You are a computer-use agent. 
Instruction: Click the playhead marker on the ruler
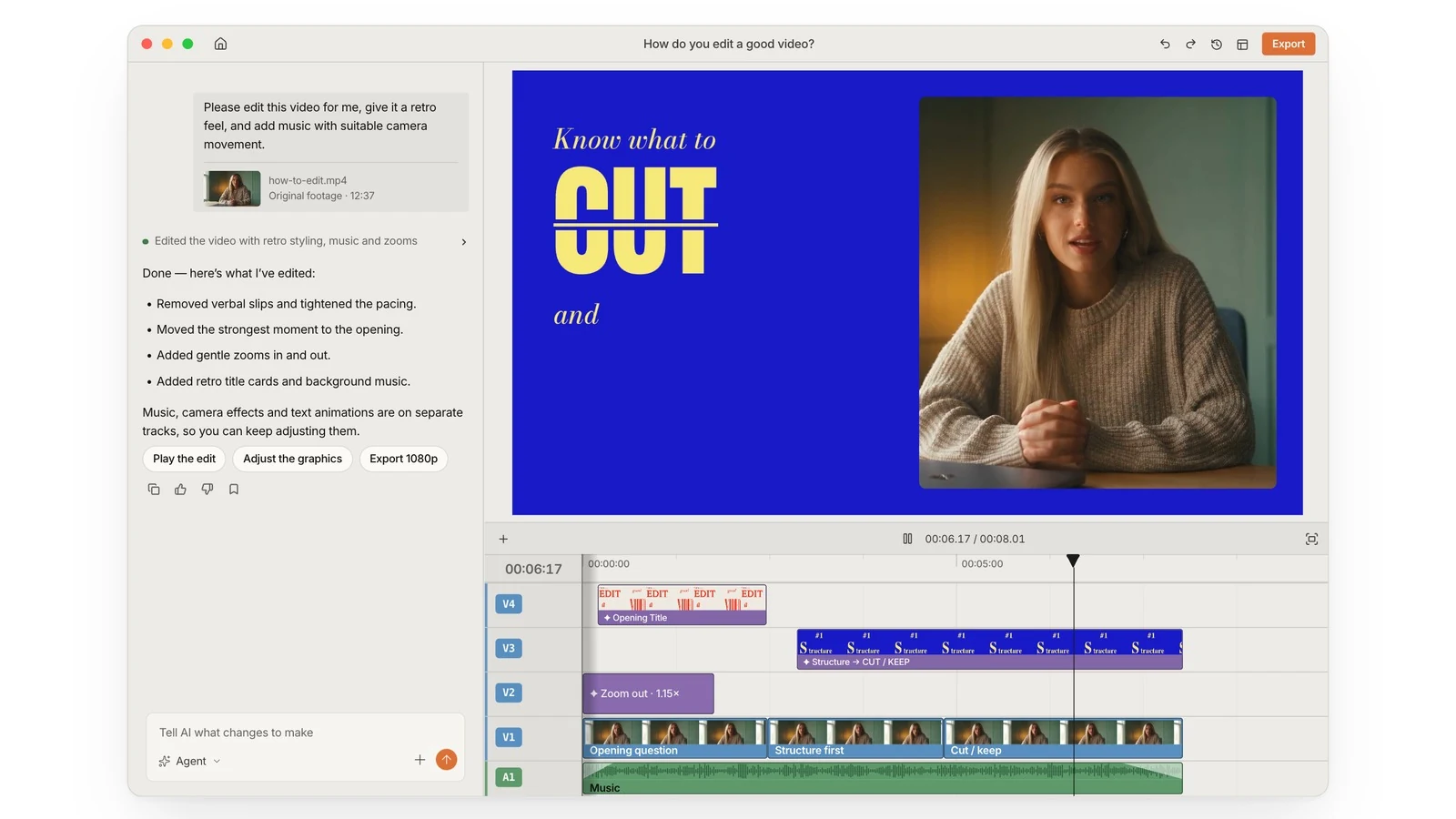coord(1073,561)
